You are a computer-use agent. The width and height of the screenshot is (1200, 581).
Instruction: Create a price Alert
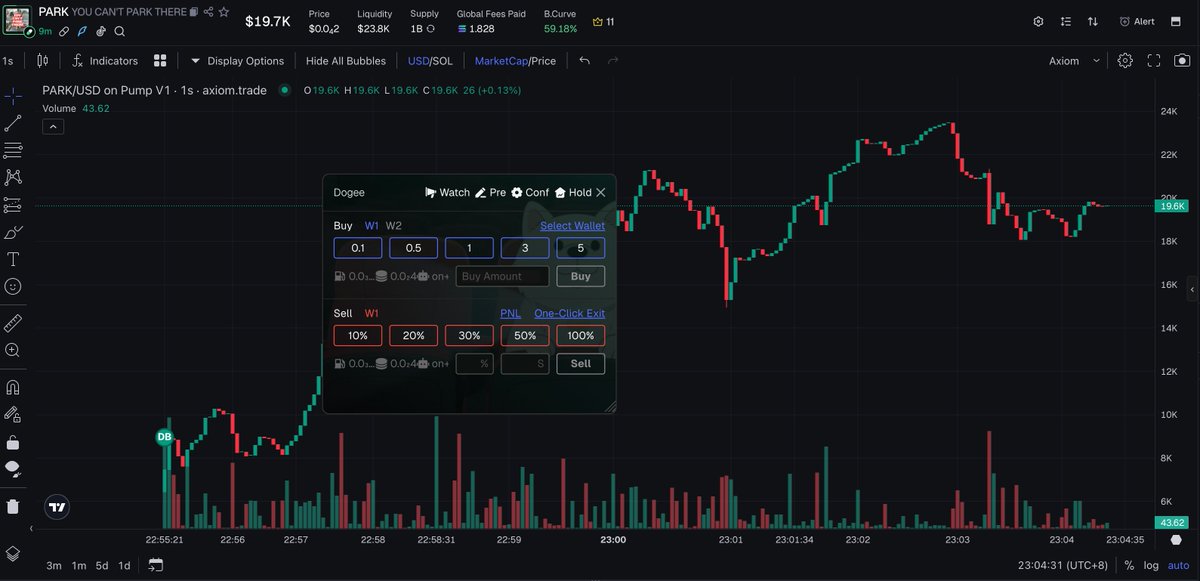1137,21
